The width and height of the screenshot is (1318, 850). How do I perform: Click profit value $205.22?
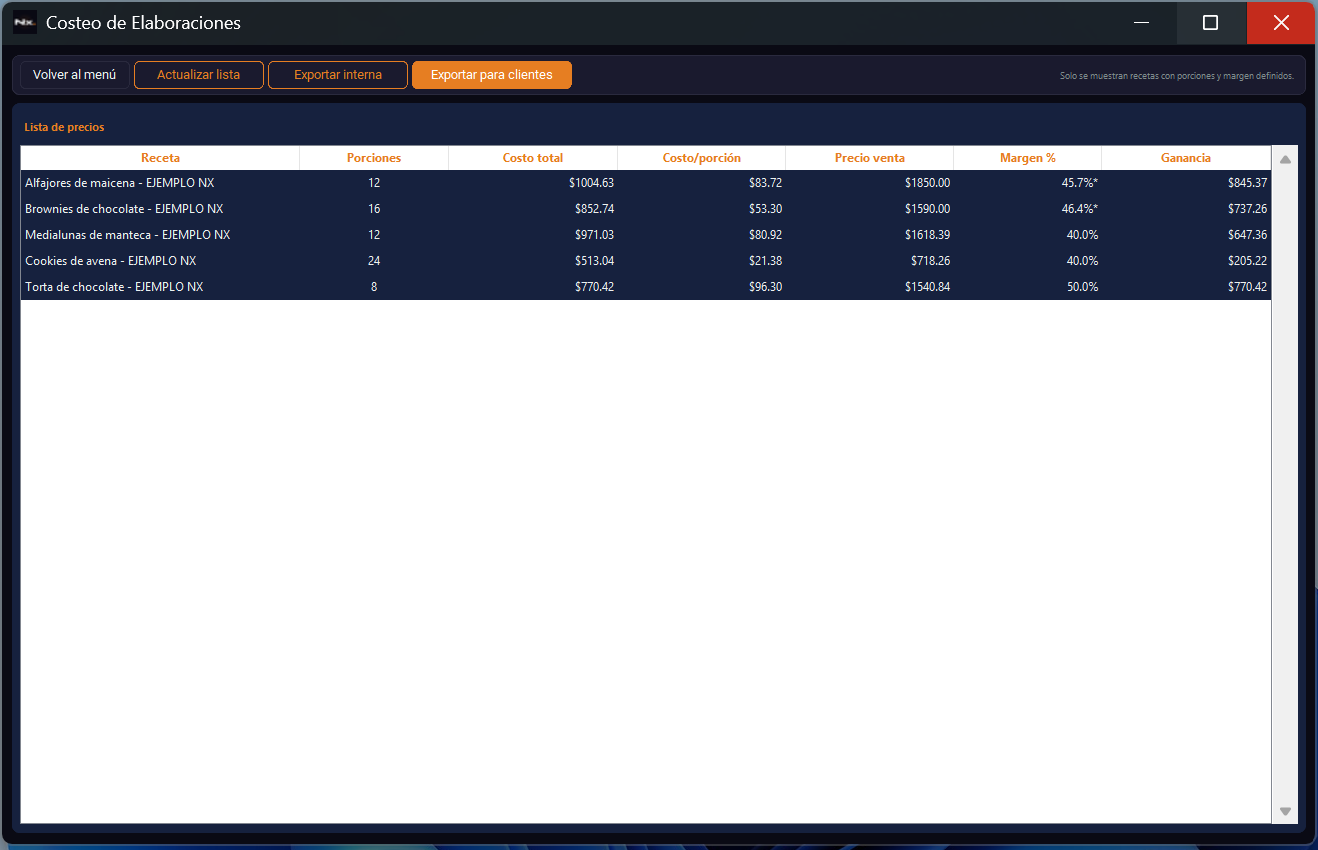coord(1247,261)
